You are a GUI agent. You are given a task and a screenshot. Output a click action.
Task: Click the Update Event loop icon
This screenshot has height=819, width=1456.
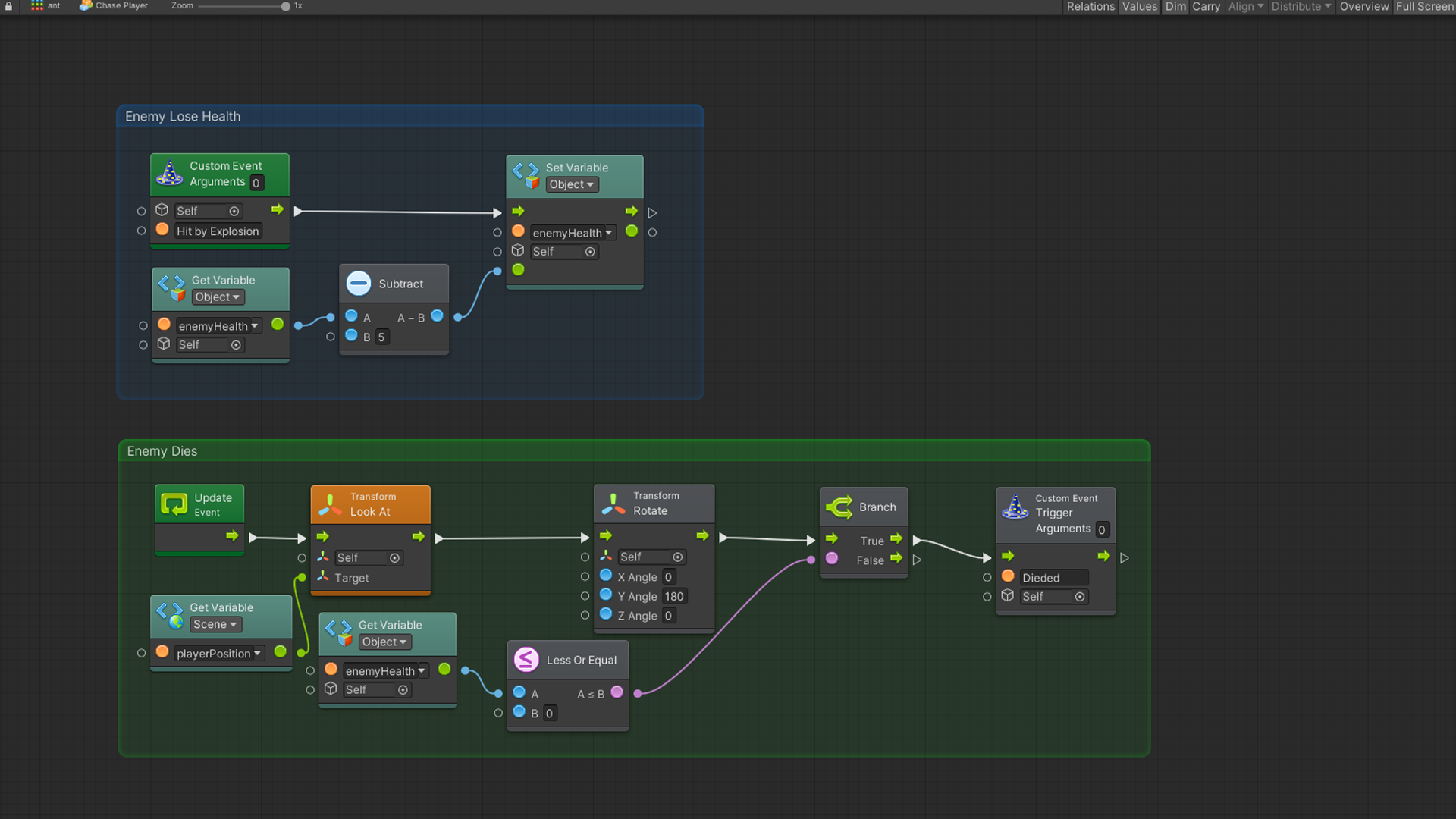click(174, 504)
